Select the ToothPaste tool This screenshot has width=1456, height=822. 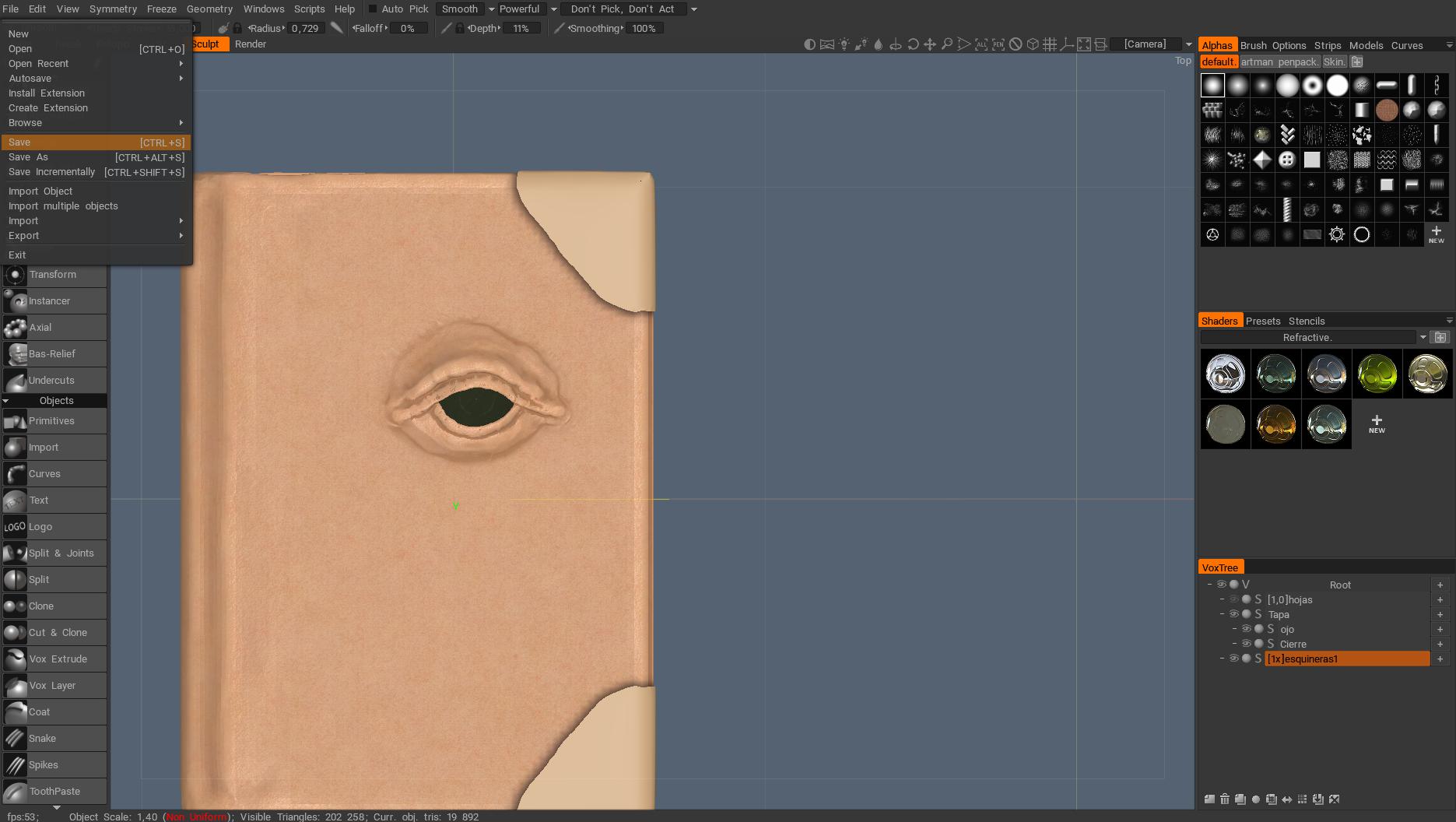point(54,791)
